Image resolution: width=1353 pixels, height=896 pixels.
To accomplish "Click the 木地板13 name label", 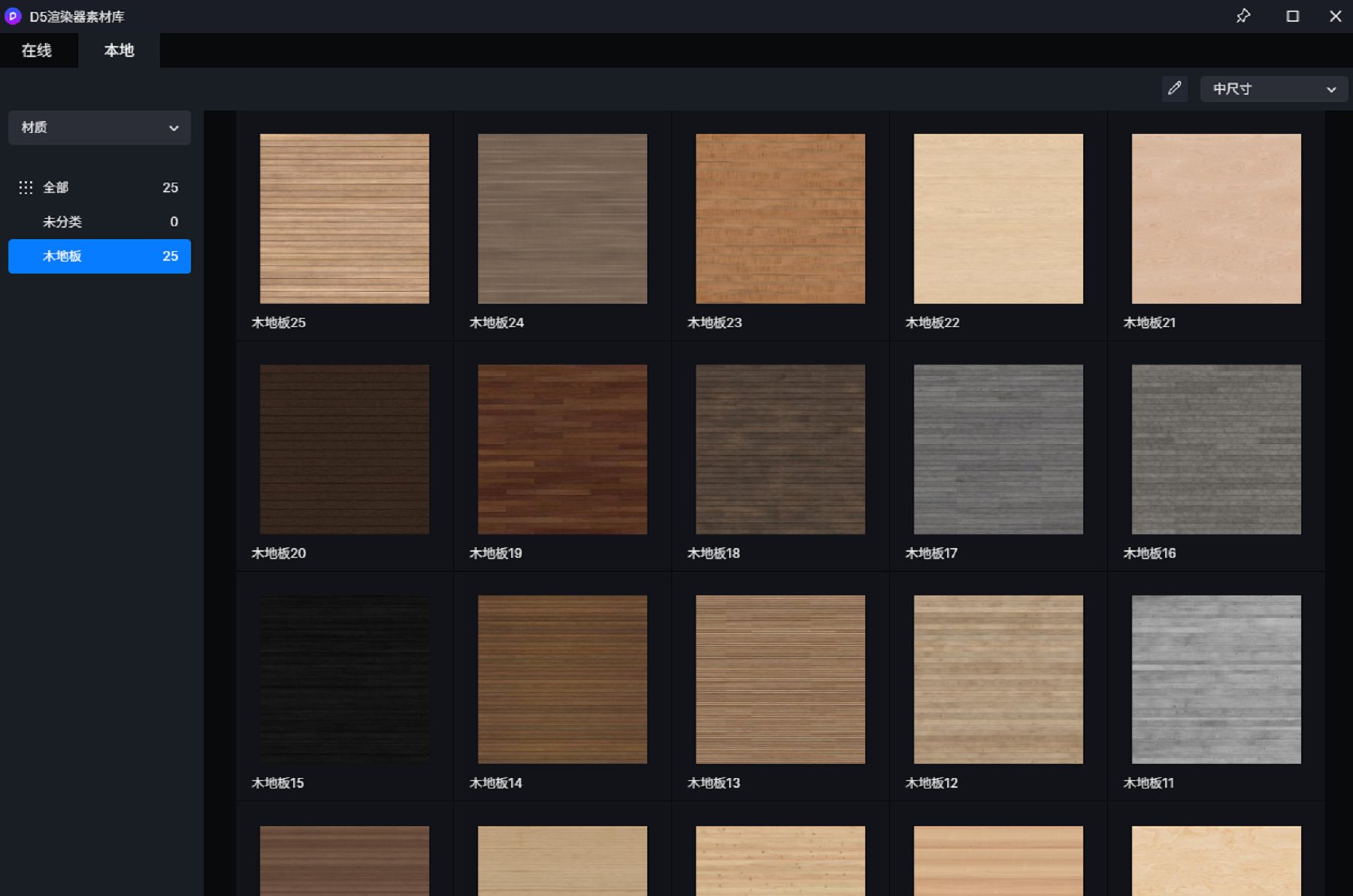I will pyautogui.click(x=714, y=783).
